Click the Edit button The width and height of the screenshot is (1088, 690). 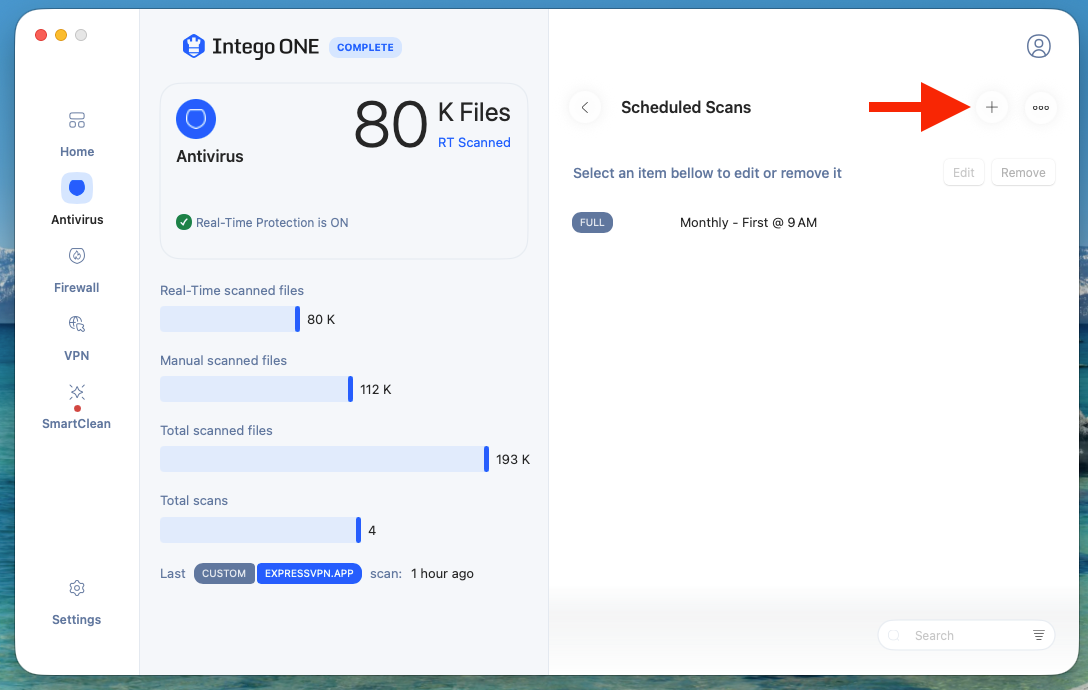pos(963,173)
